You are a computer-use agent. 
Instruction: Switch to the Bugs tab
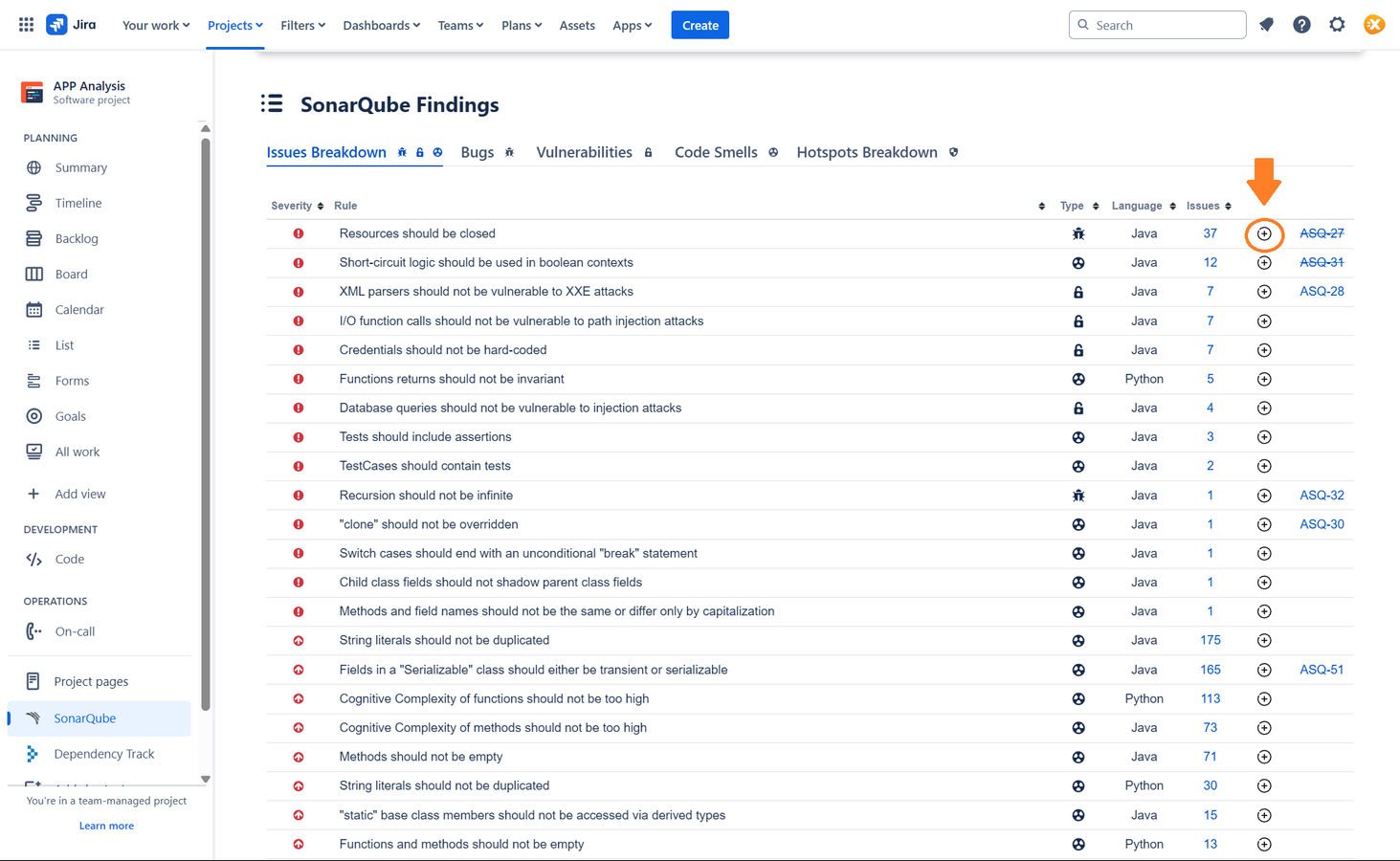pyautogui.click(x=487, y=152)
